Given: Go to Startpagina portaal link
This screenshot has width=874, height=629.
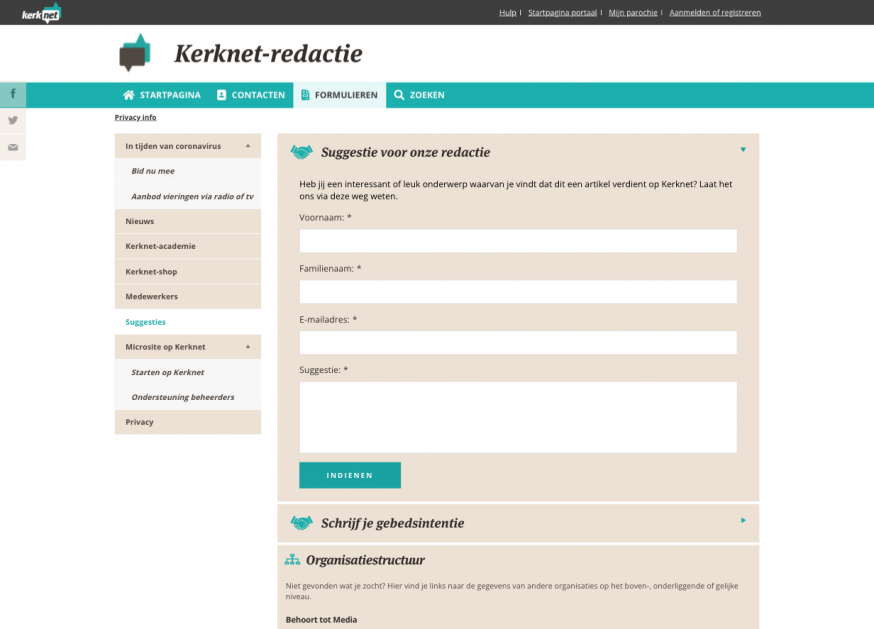Looking at the screenshot, I should point(562,12).
